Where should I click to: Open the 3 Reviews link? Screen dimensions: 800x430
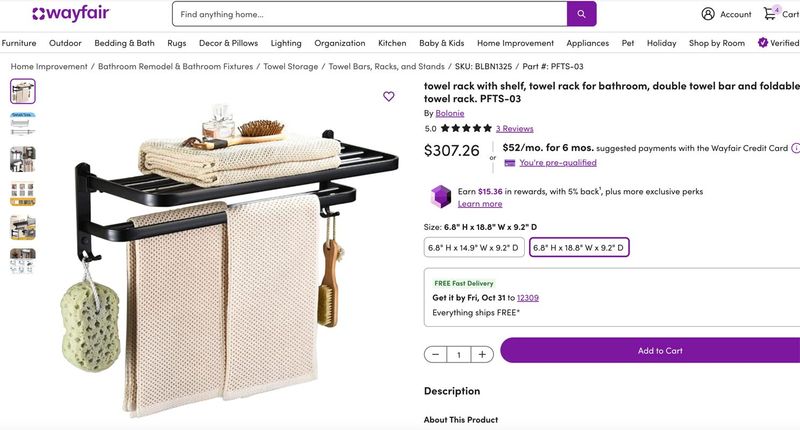click(514, 128)
